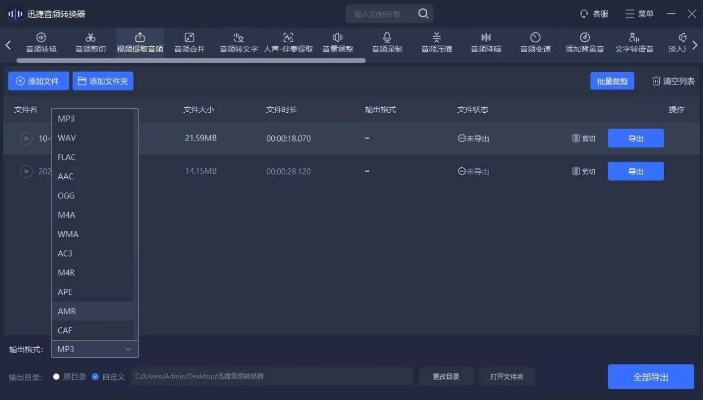Screen dimensions: 703x400
Task: Select the 原目录 radio button
Action: [x=57, y=376]
